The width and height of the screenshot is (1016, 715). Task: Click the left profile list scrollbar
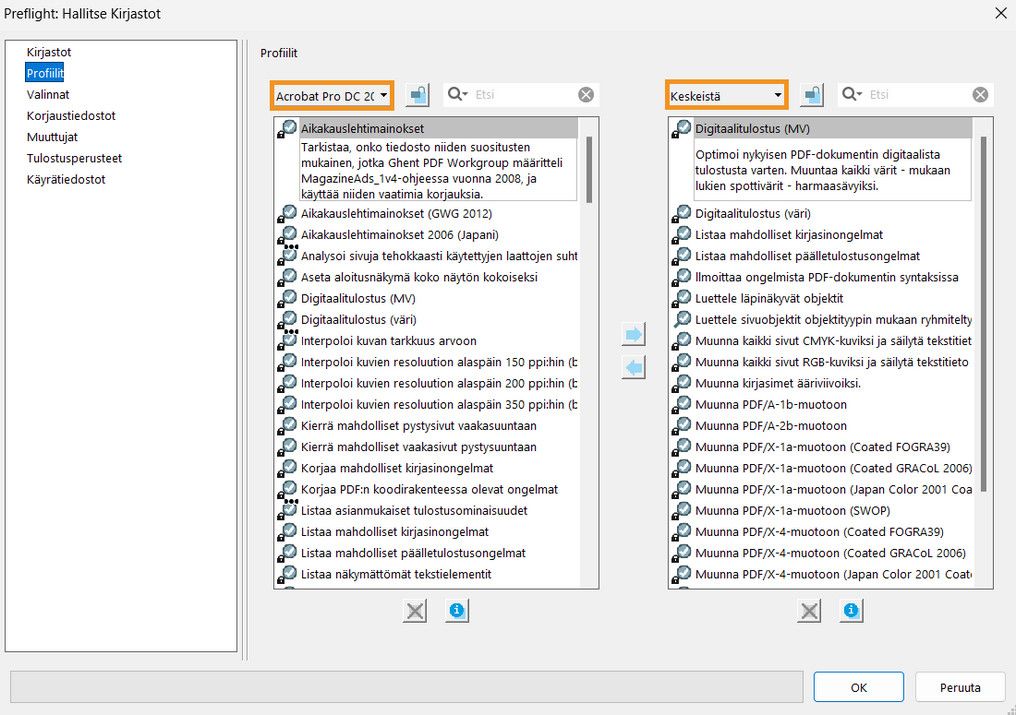[x=589, y=170]
